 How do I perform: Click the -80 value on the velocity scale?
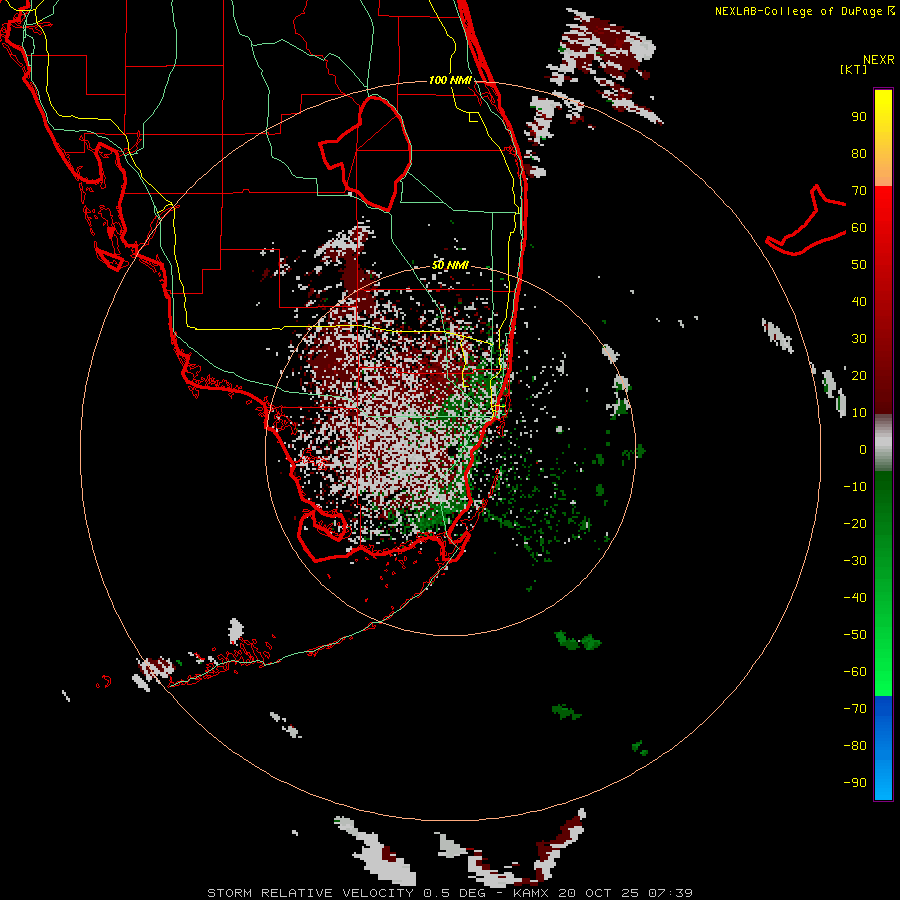[x=855, y=746]
